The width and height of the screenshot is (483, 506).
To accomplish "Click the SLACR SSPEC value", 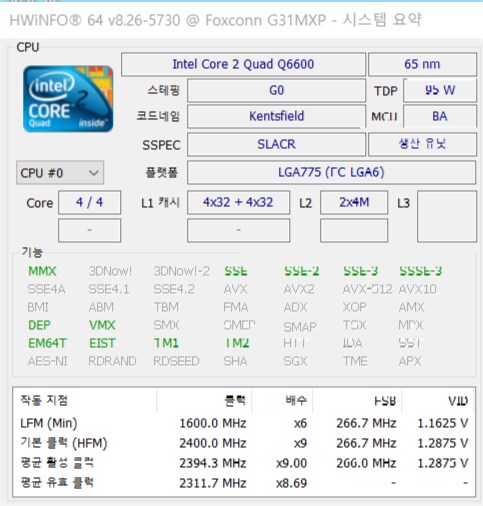I will 276,144.
